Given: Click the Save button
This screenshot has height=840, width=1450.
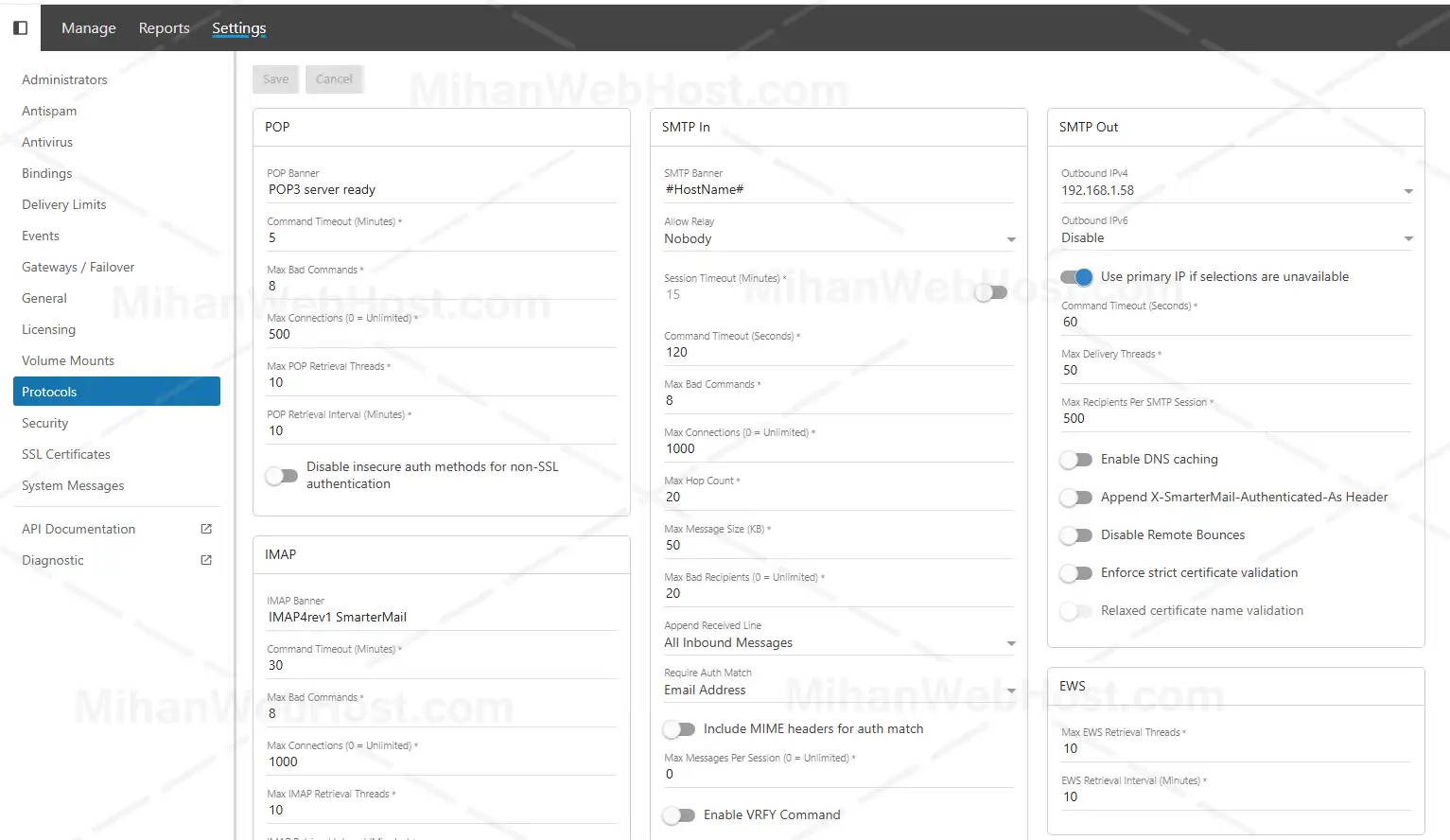Looking at the screenshot, I should point(276,79).
